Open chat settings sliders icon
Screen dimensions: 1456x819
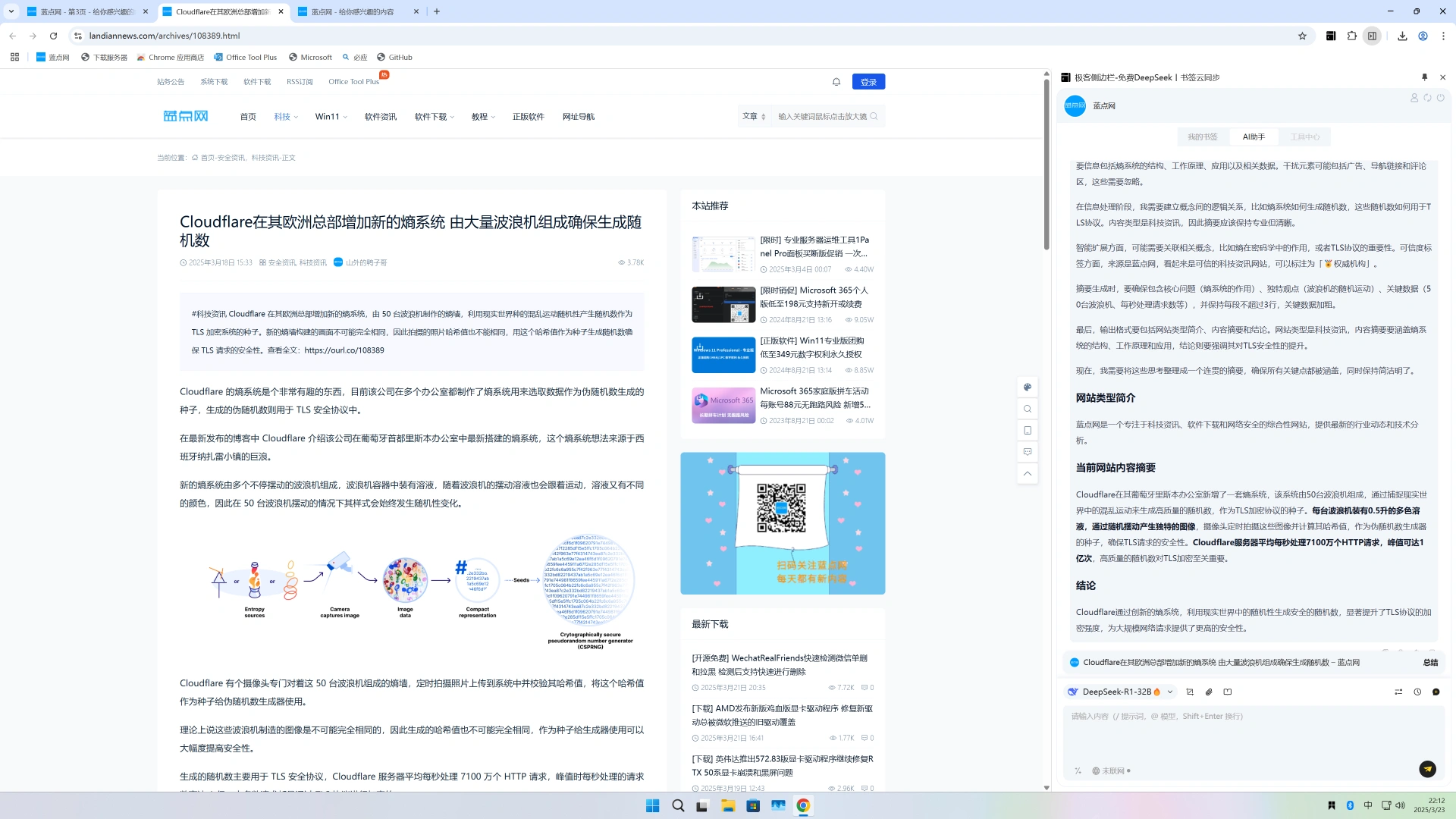coord(1398,692)
